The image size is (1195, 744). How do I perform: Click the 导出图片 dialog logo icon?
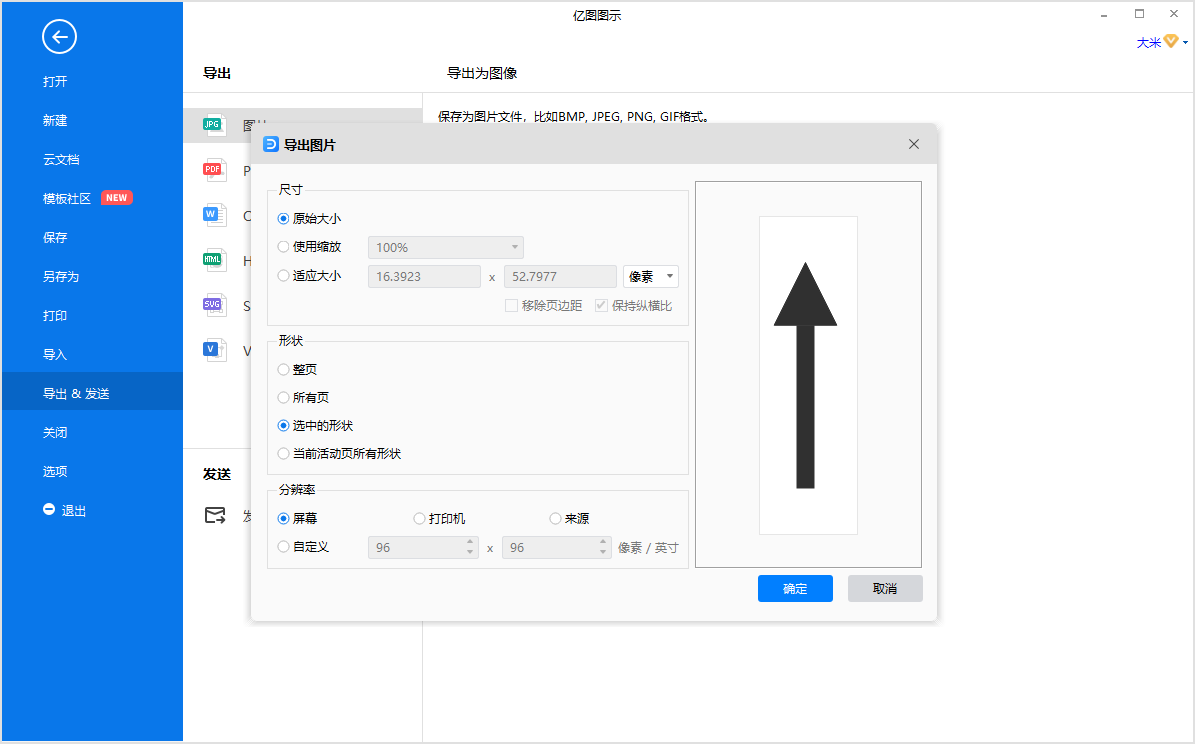(x=271, y=144)
